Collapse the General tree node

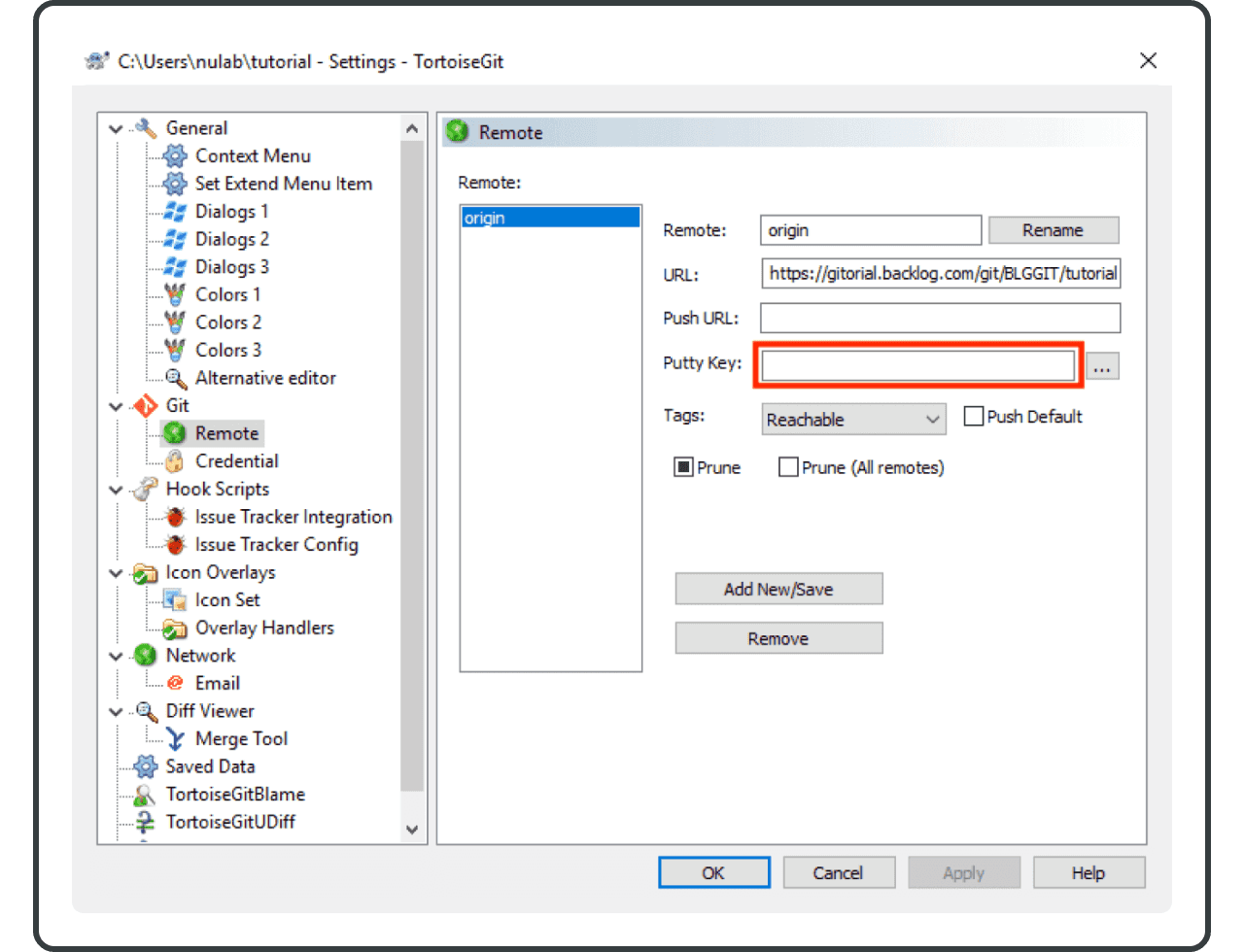point(117,129)
